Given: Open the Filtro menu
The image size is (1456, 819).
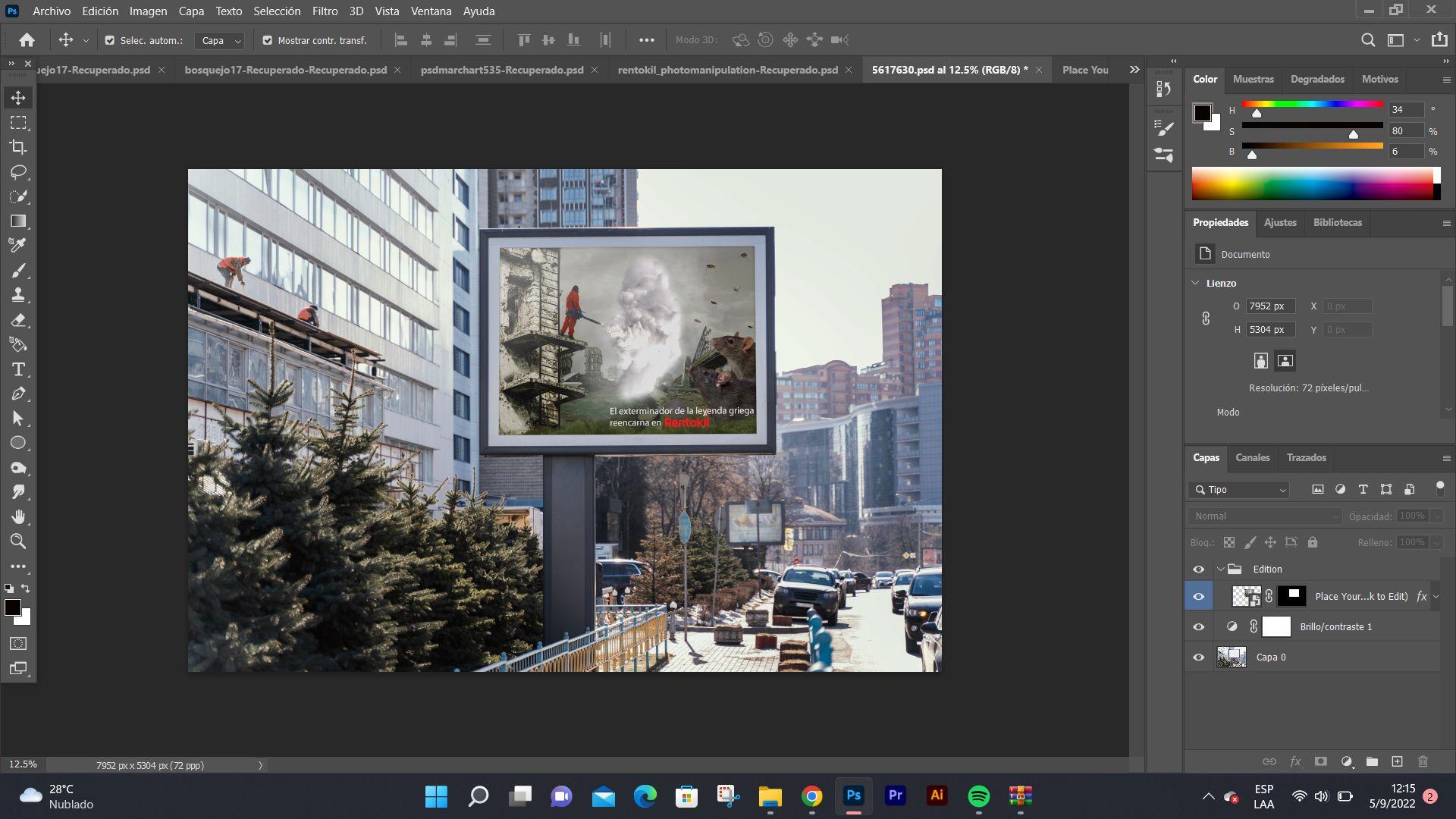Looking at the screenshot, I should [325, 11].
